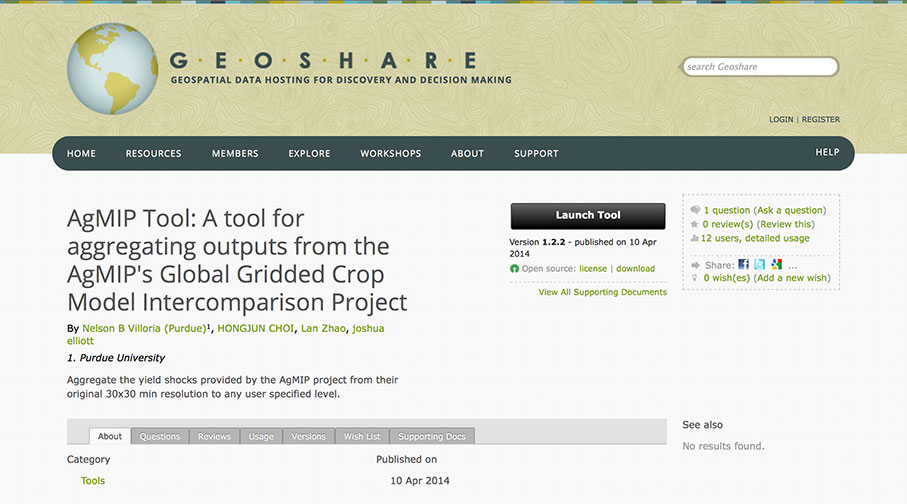Switch to the Wish List tab
The height and width of the screenshot is (504, 907).
point(362,436)
